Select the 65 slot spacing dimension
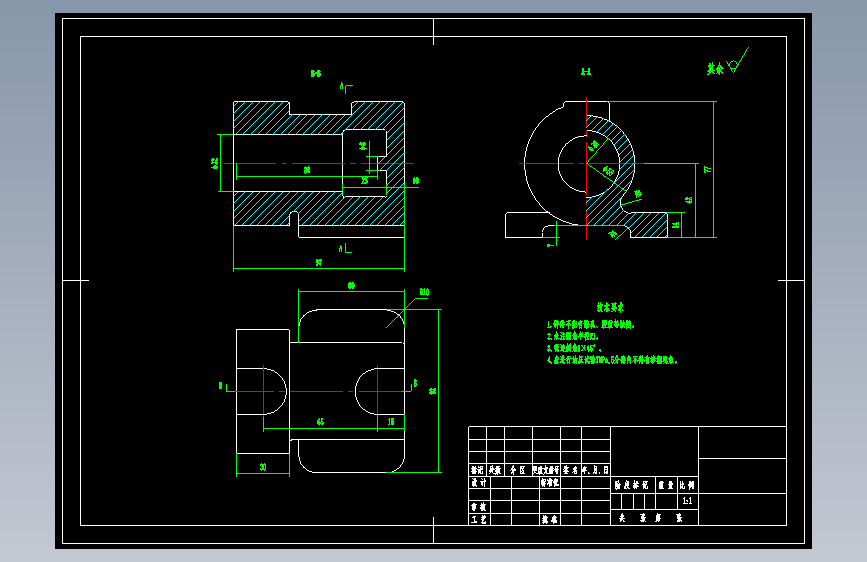Image resolution: width=867 pixels, height=562 pixels. (320, 422)
